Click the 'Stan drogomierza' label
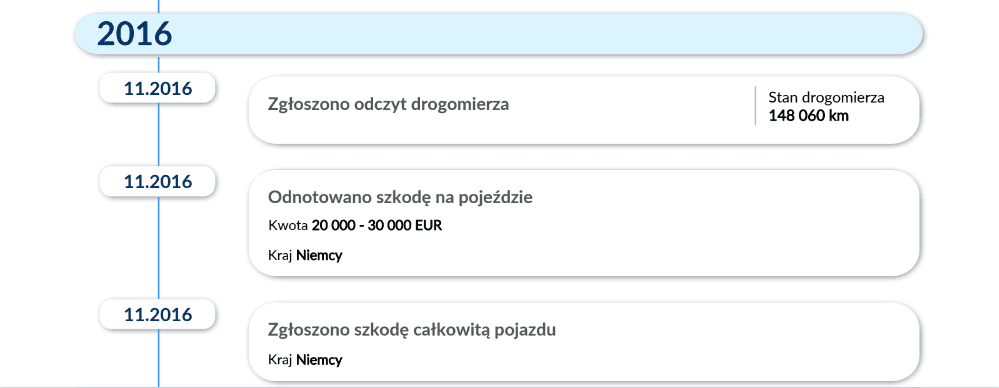Viewport: 999px width, 388px height. pos(826,98)
